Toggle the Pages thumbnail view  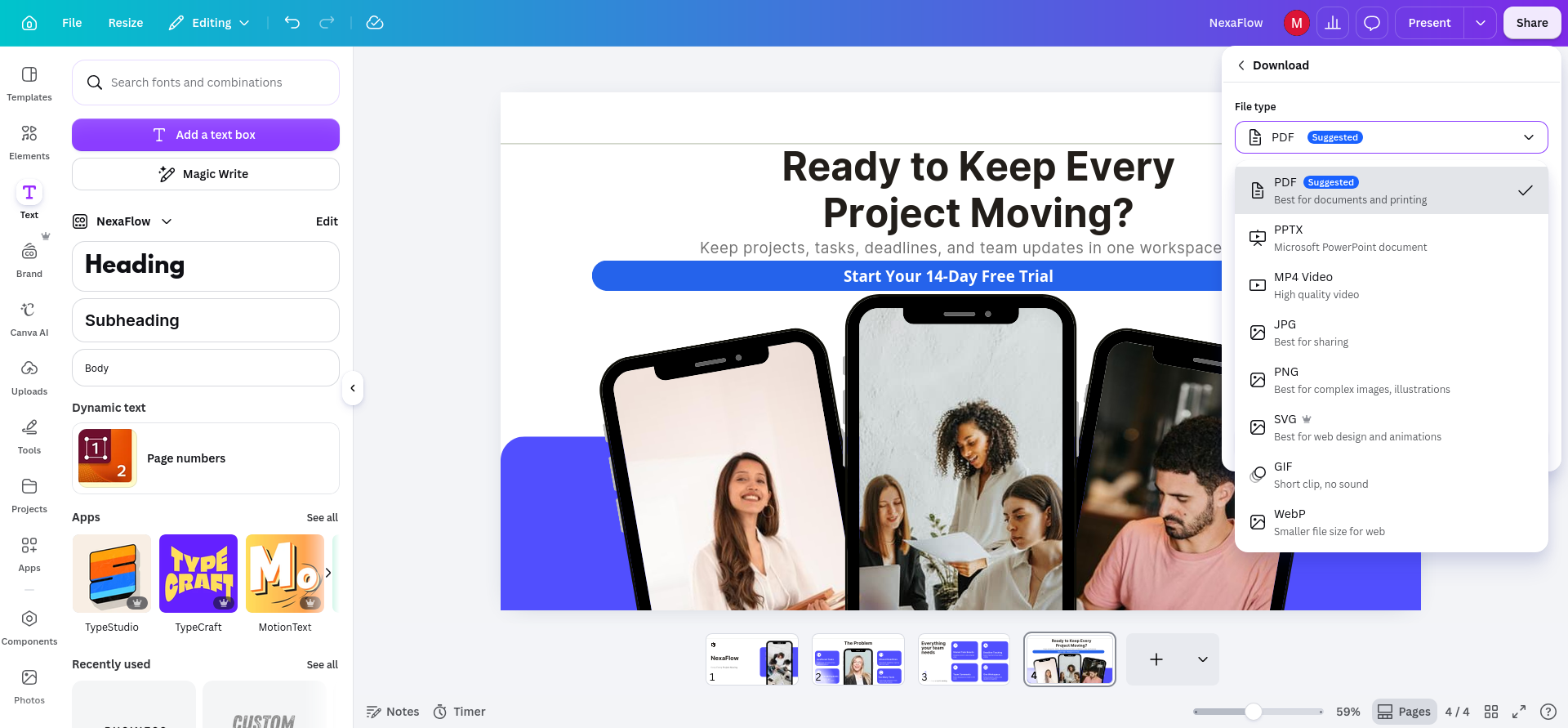click(x=1405, y=712)
